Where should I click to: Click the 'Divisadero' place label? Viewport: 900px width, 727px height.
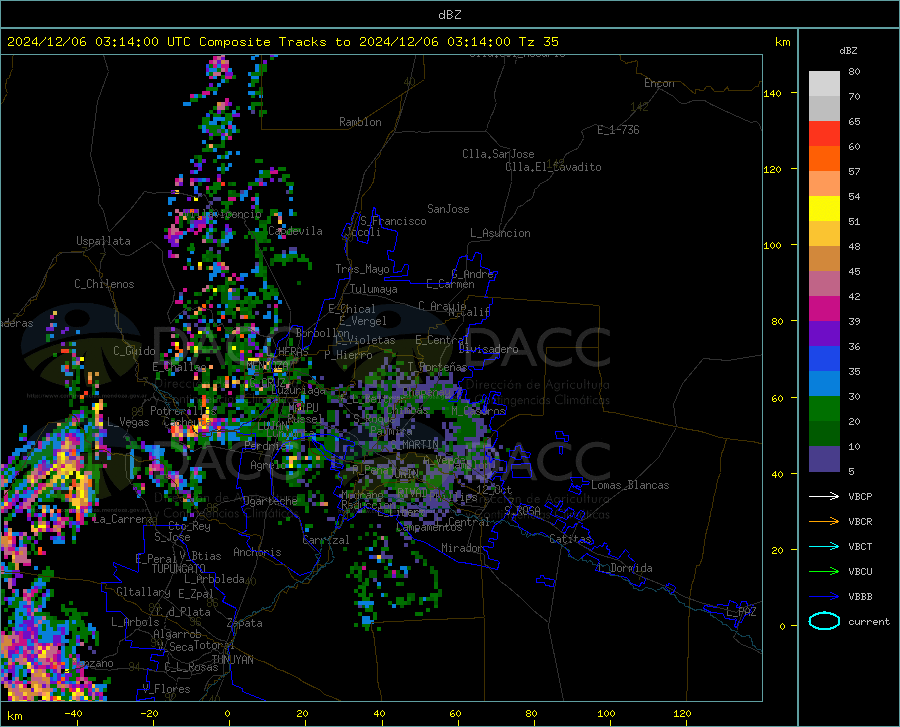(x=488, y=349)
